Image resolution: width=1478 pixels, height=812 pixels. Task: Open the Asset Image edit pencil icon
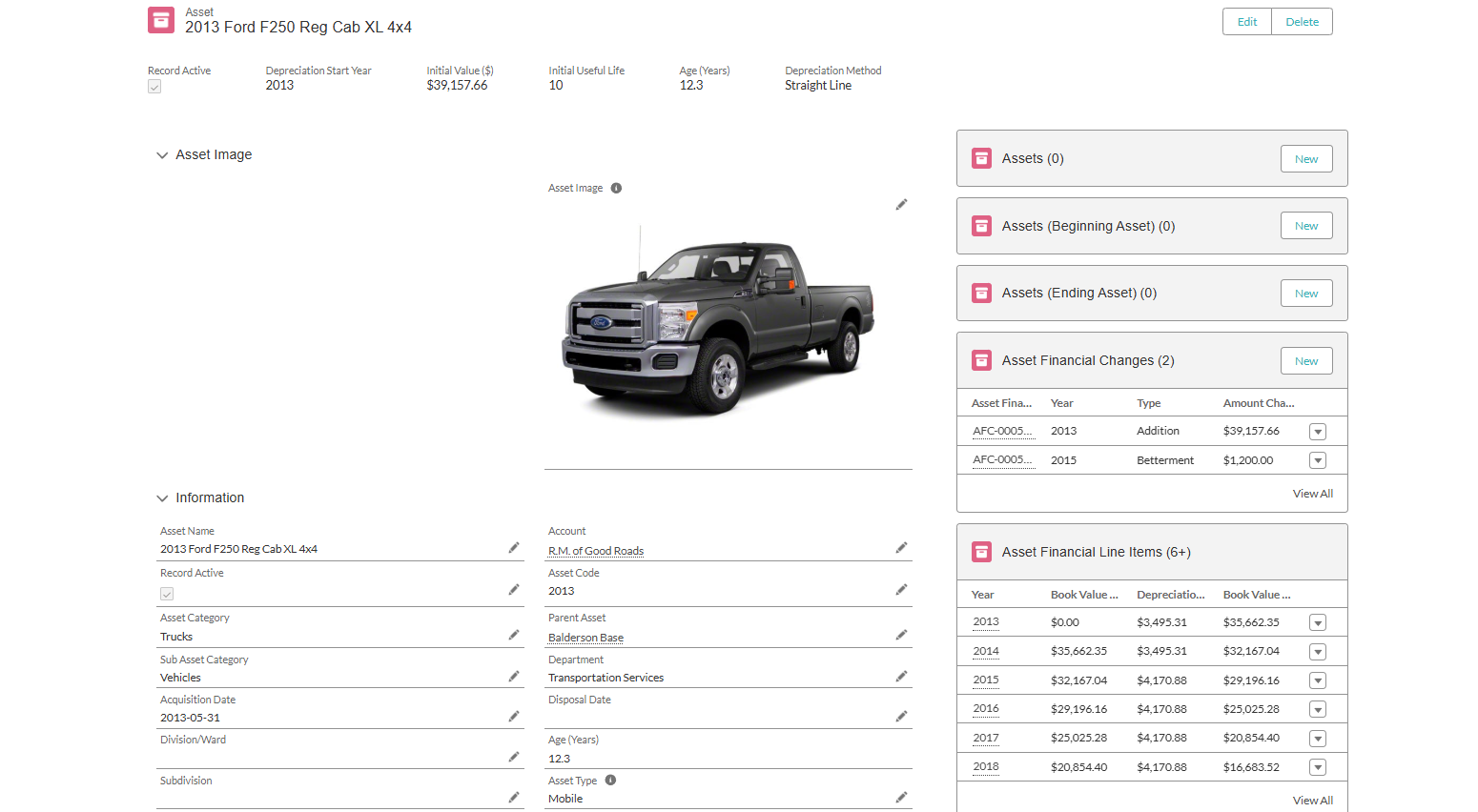(x=901, y=204)
